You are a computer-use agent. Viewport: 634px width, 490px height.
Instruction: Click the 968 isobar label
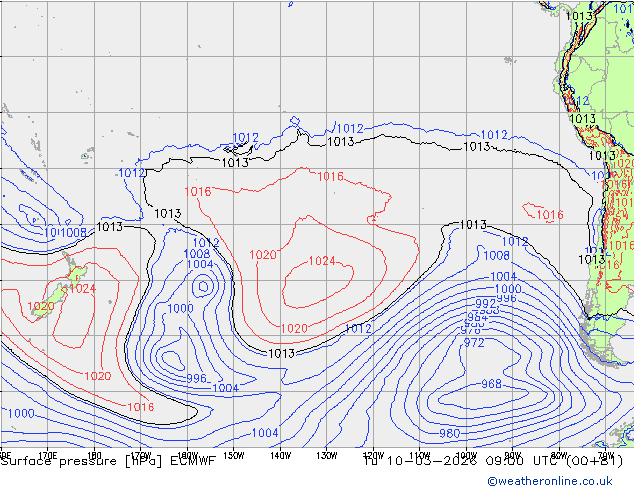coord(491,384)
